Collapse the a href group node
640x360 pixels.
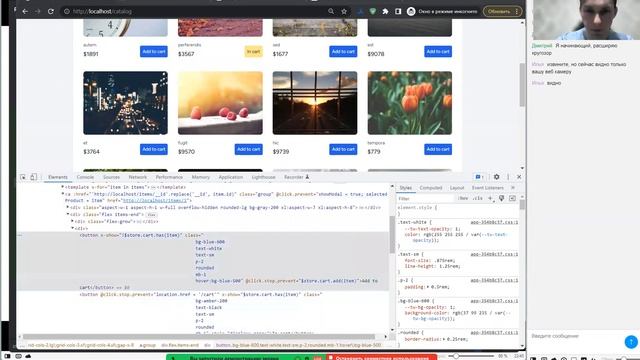(62, 194)
